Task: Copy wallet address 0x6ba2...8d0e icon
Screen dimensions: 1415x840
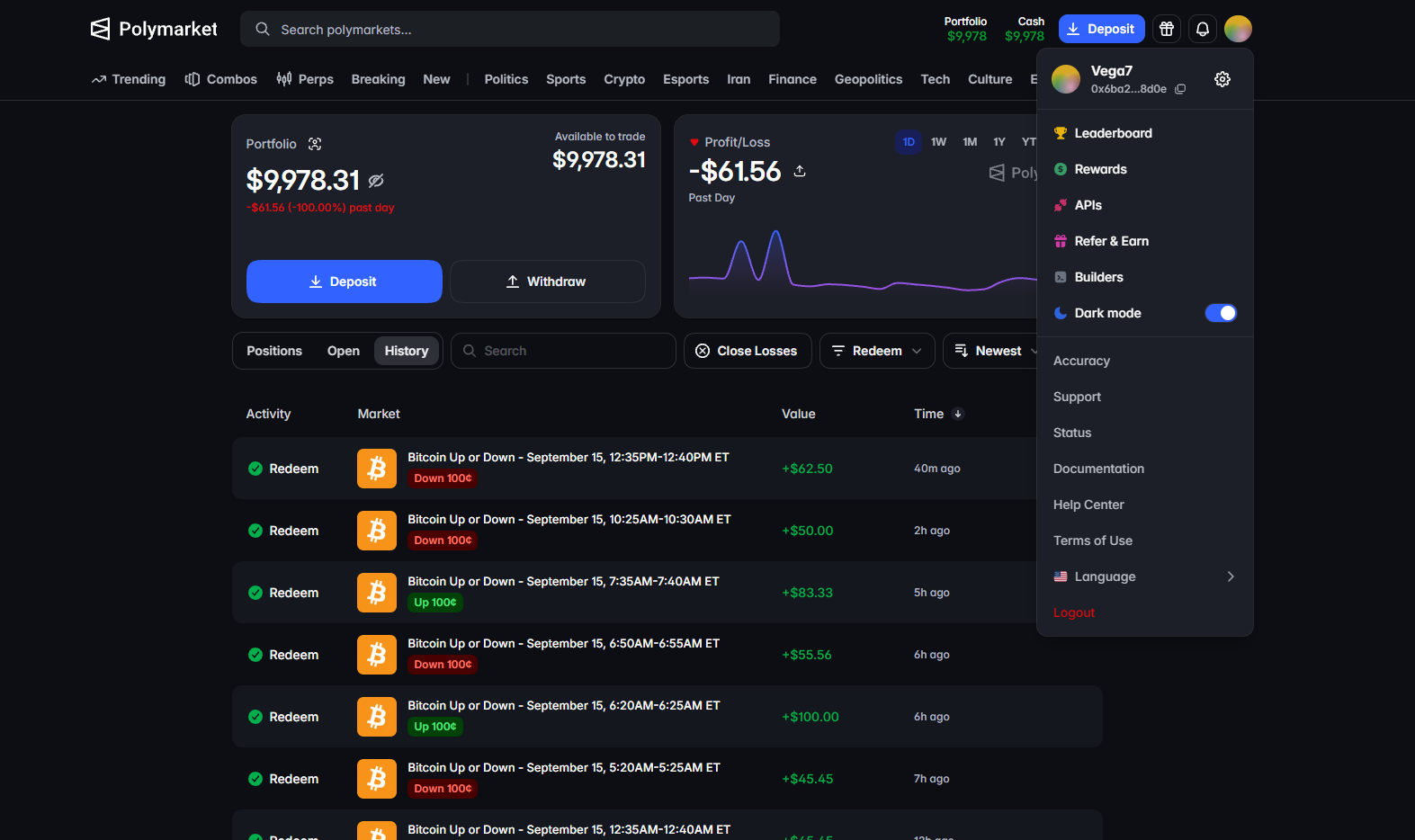Action: 1180,89
